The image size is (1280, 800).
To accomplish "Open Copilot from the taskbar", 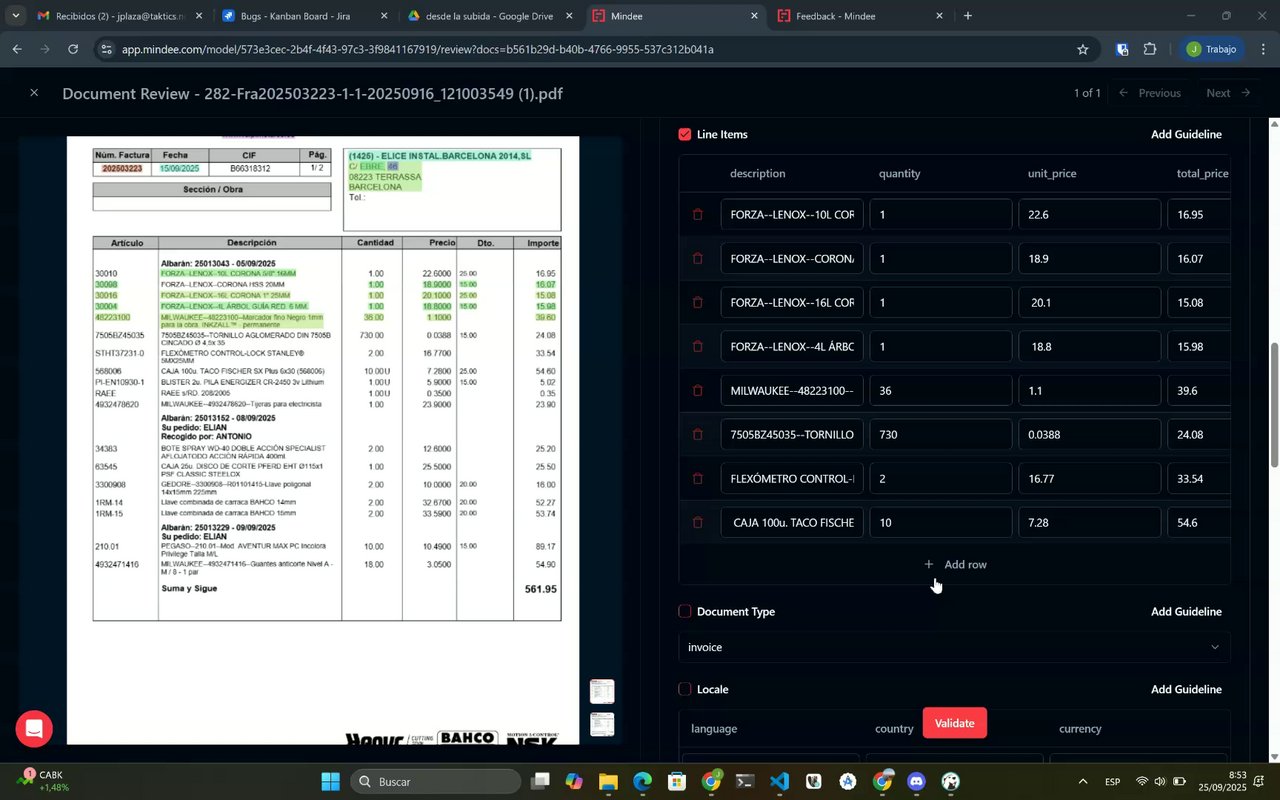I will click(x=574, y=781).
